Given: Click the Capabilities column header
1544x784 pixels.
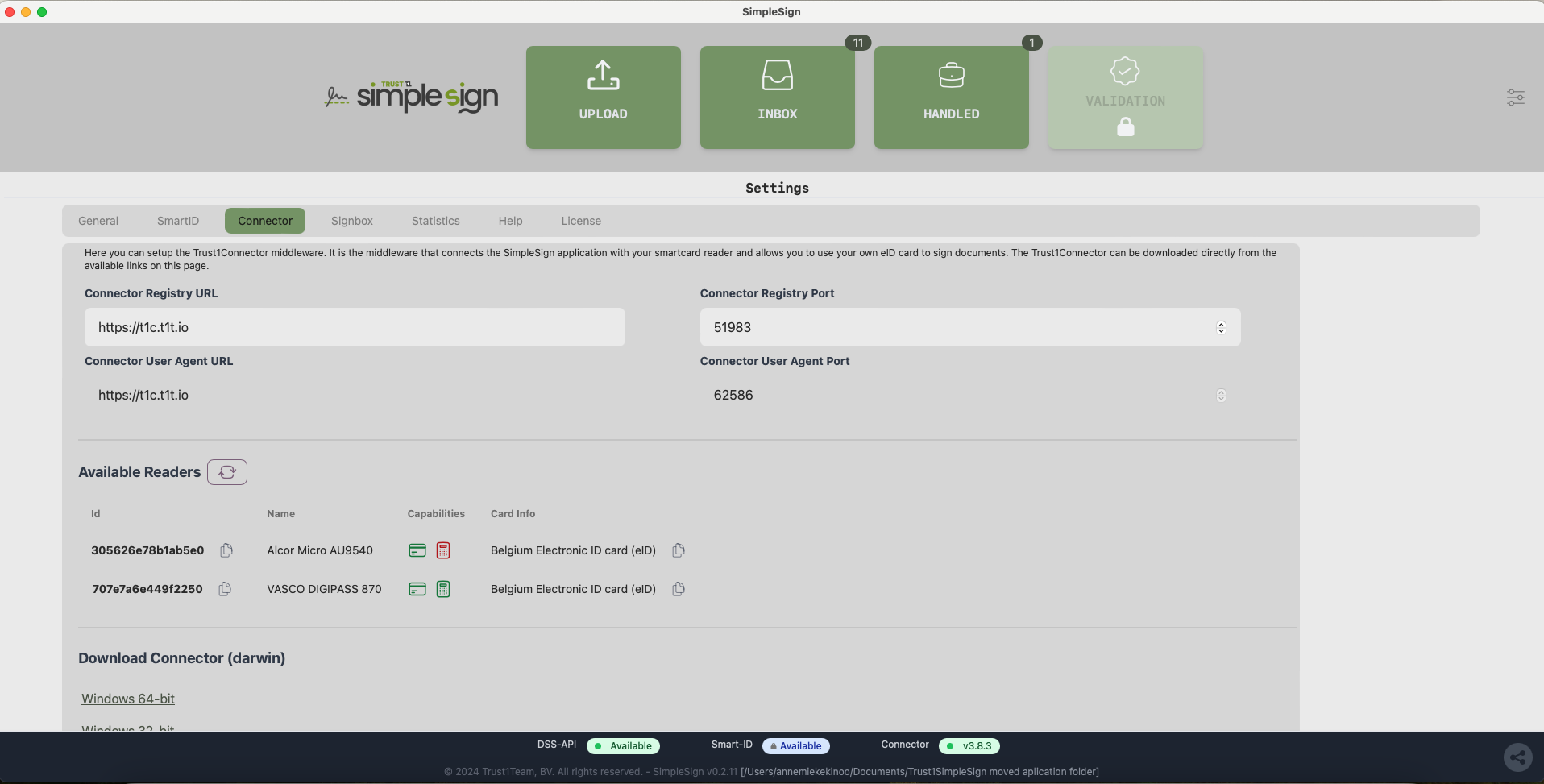Looking at the screenshot, I should coord(436,514).
